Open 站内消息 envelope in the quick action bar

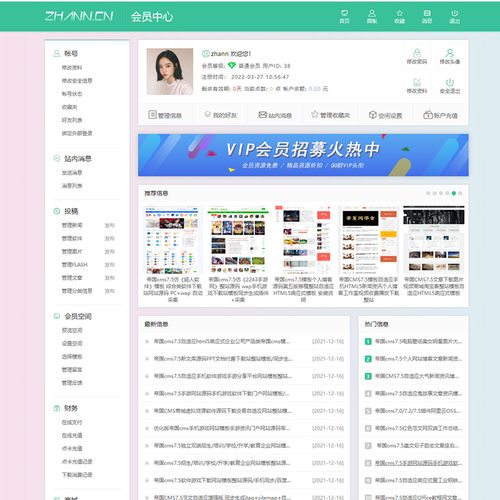tap(275, 115)
